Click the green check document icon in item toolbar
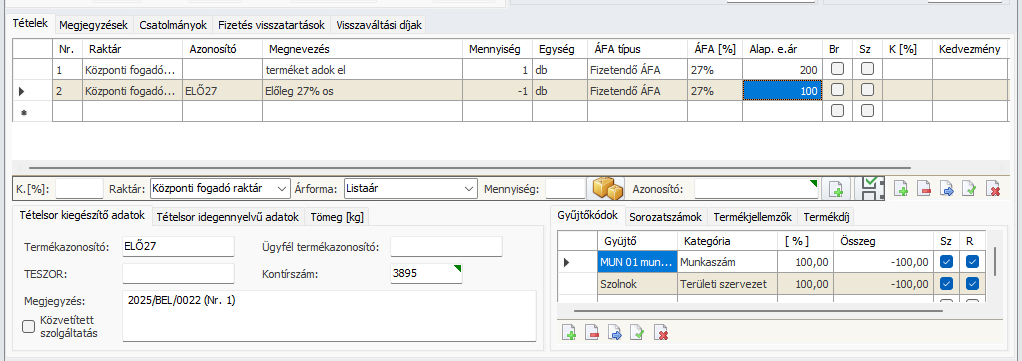The width and height of the screenshot is (1022, 361). [x=970, y=190]
